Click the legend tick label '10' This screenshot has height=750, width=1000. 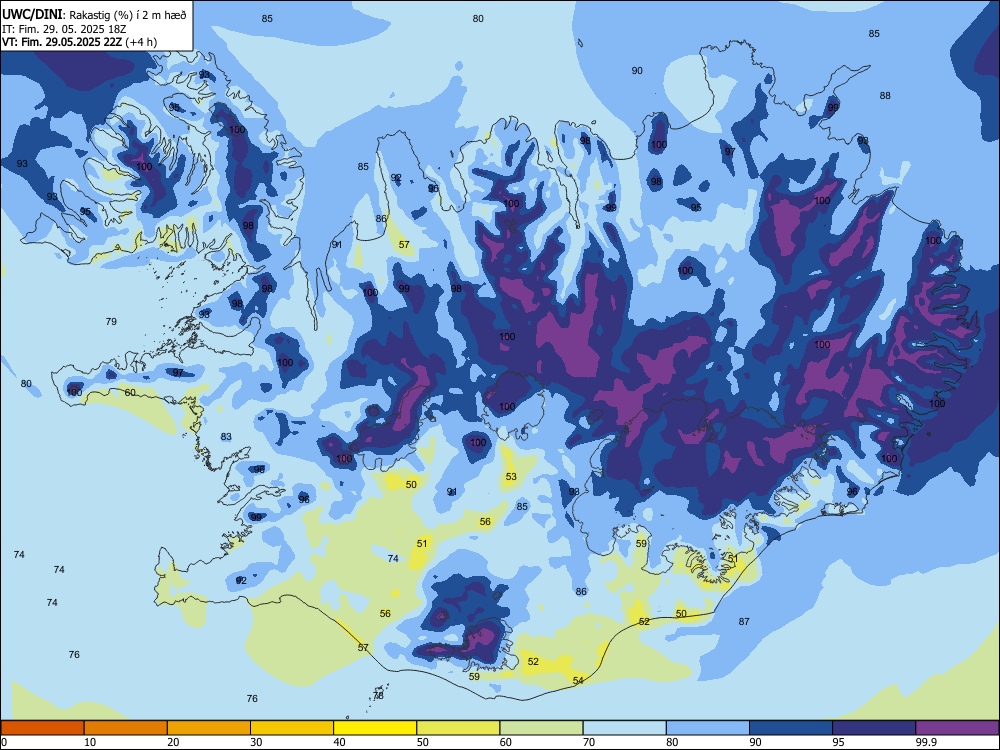(x=90, y=742)
